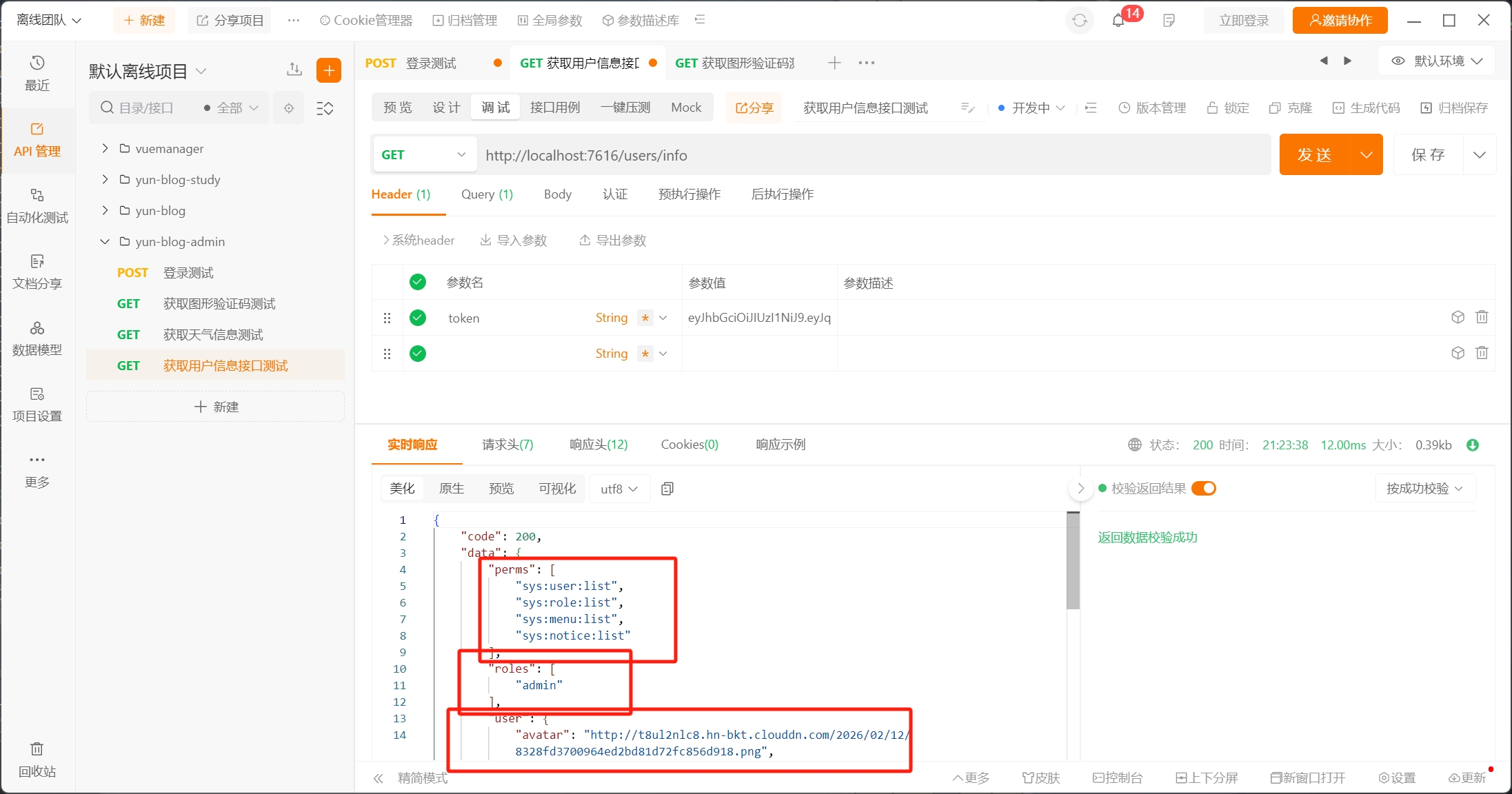The image size is (1512, 794).
Task: Click the refresh sync icon in title bar
Action: click(x=1080, y=21)
